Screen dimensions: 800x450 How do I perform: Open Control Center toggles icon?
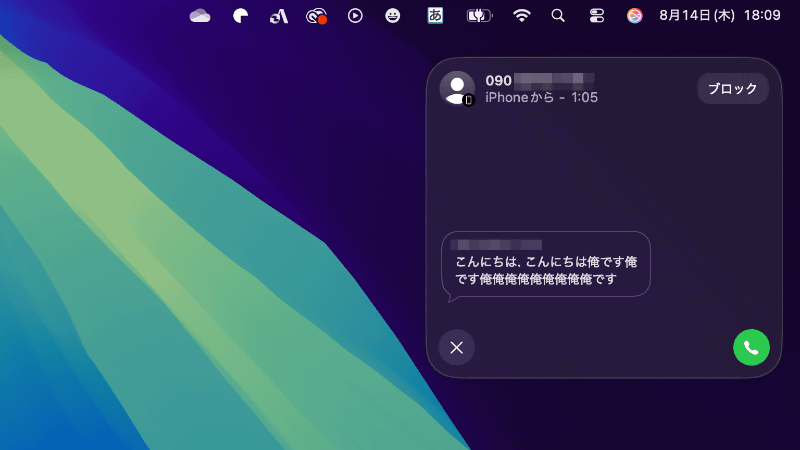[x=596, y=16]
